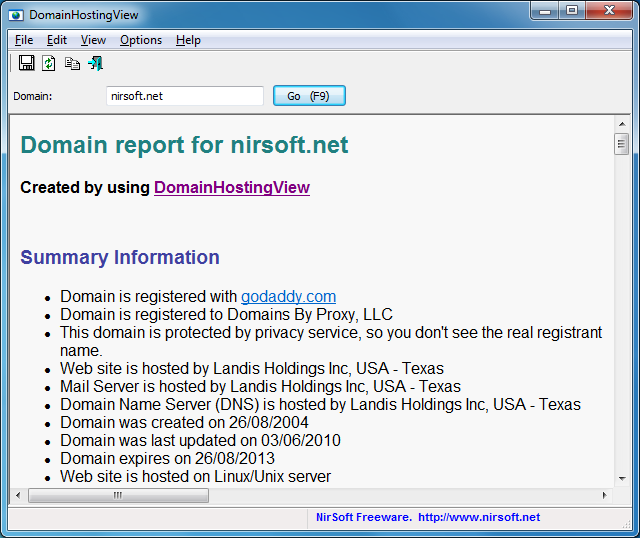Click the vertical scrollbar up arrow
This screenshot has height=538, width=640.
pyautogui.click(x=622, y=124)
